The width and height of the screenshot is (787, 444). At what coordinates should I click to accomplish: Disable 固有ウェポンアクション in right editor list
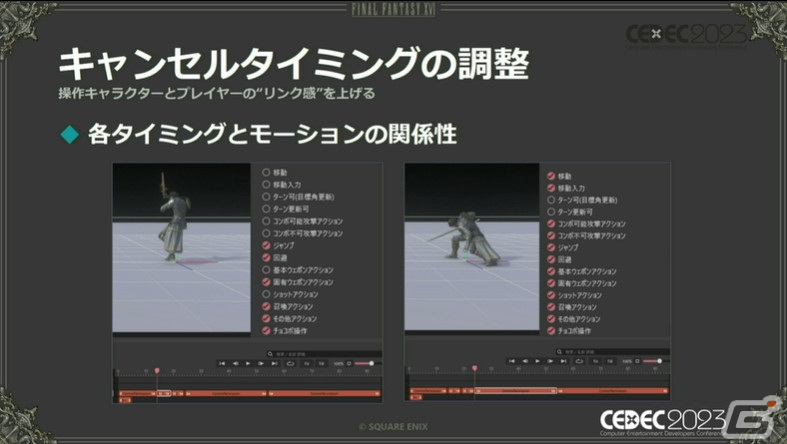coord(551,283)
